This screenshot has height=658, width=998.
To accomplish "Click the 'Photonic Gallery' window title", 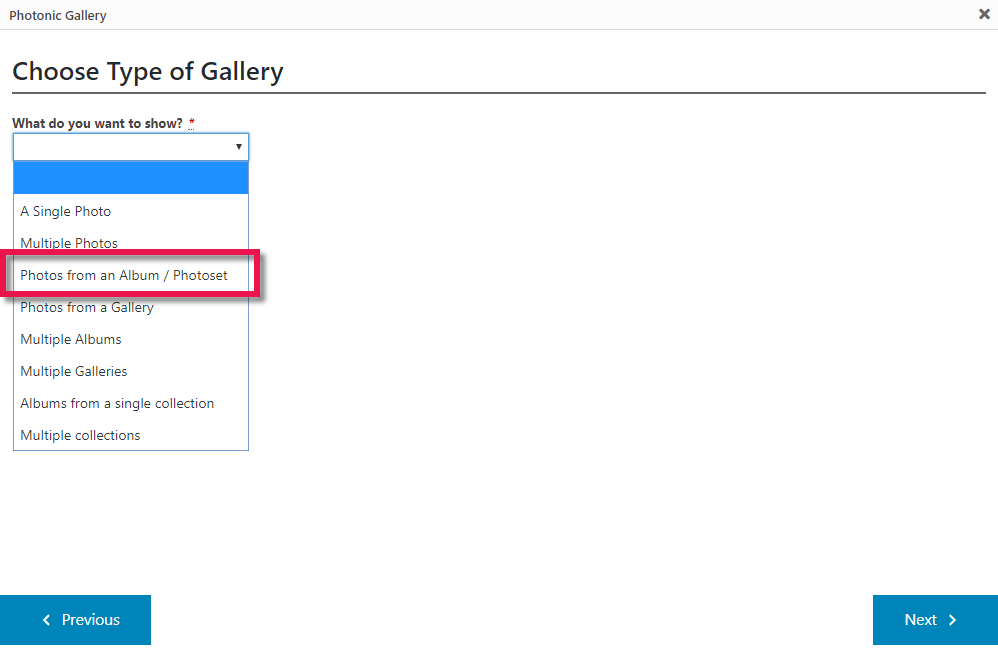I will [x=58, y=15].
